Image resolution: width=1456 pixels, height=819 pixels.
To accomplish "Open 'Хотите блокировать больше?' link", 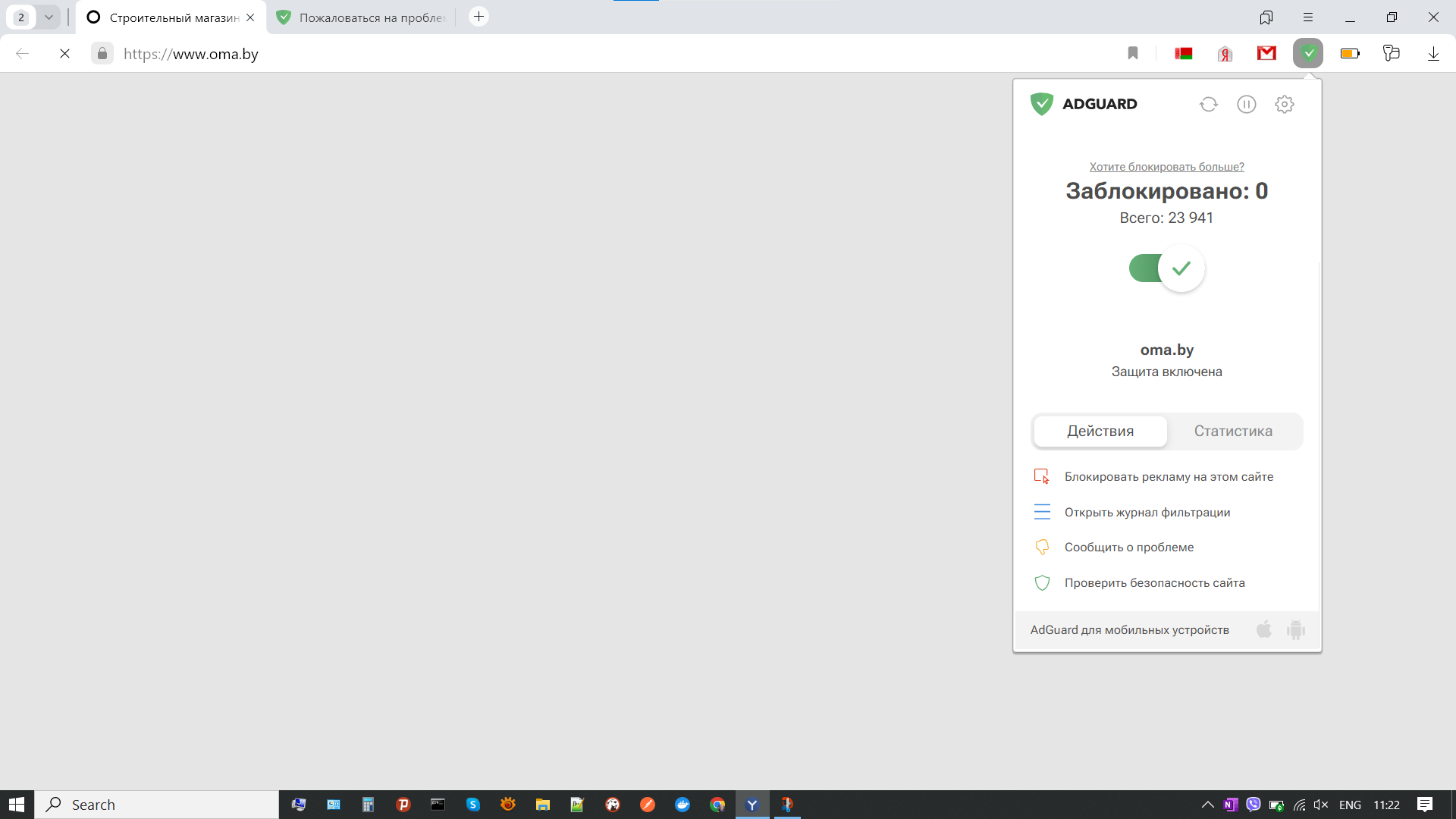I will [x=1166, y=166].
